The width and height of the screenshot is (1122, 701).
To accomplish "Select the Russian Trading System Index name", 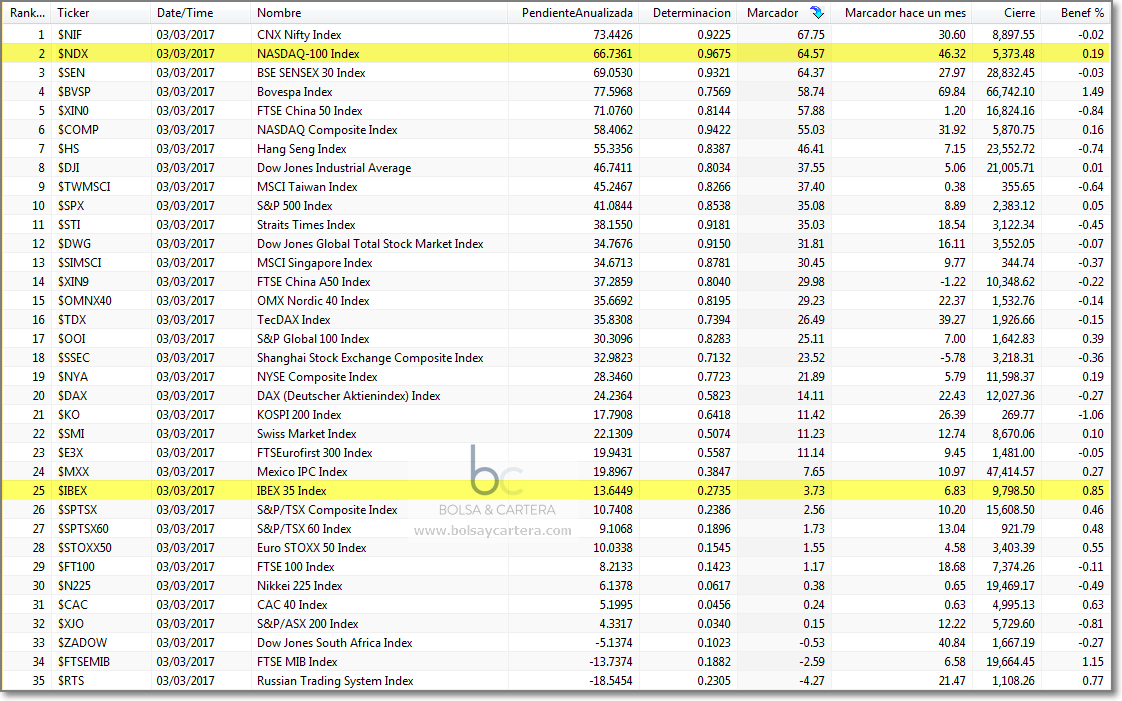I will (335, 681).
